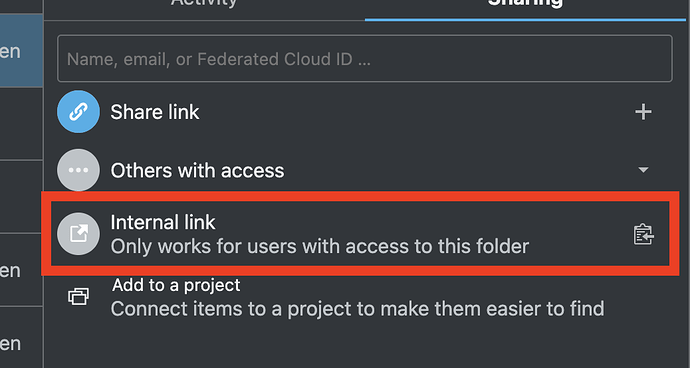Focus the Name, email, or Federated Cloud ID field
Viewport: 690px width, 368px height.
[x=365, y=59]
